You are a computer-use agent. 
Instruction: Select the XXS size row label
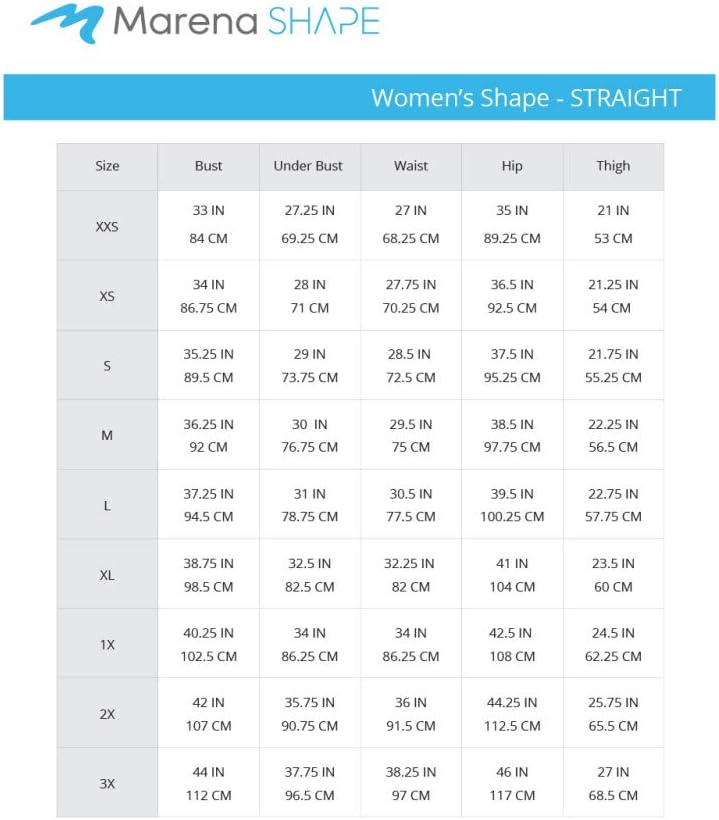(107, 226)
